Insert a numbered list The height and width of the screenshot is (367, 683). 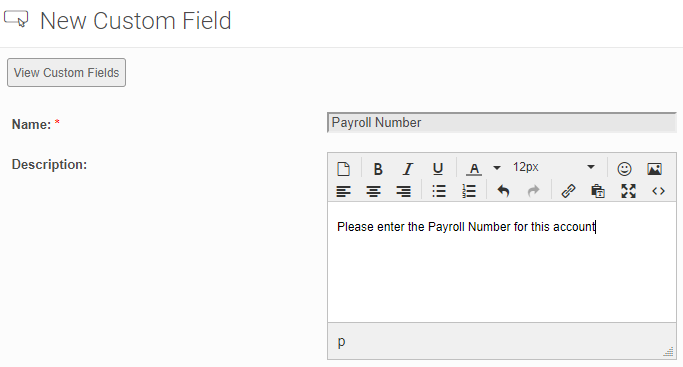click(469, 191)
